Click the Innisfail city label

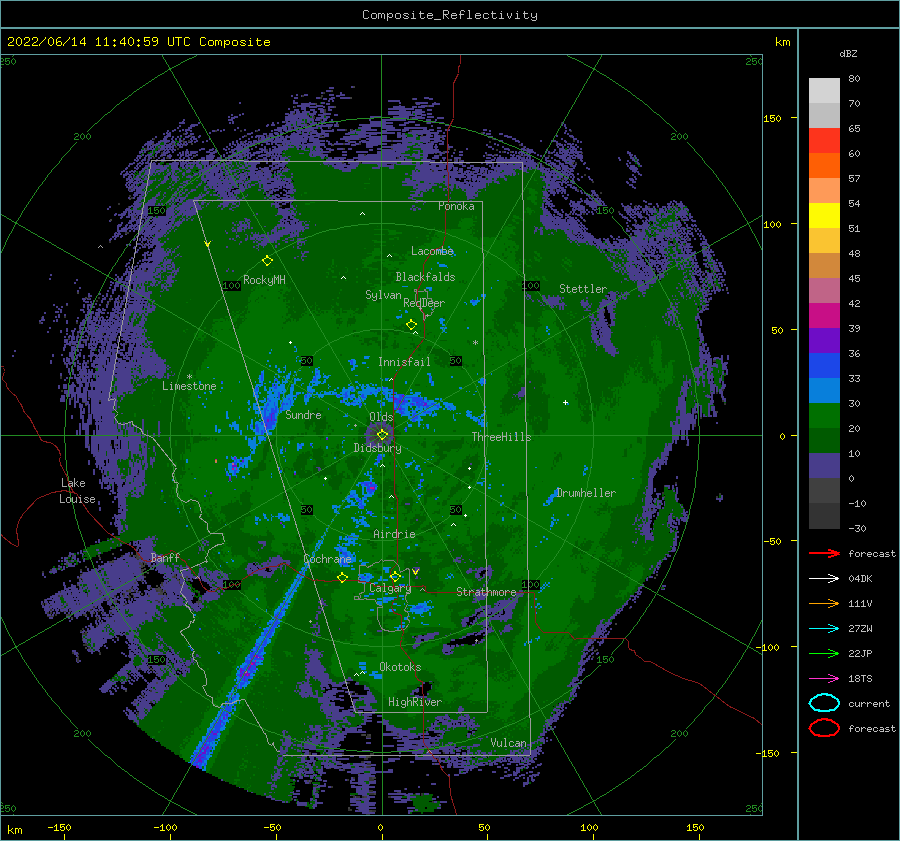(404, 362)
